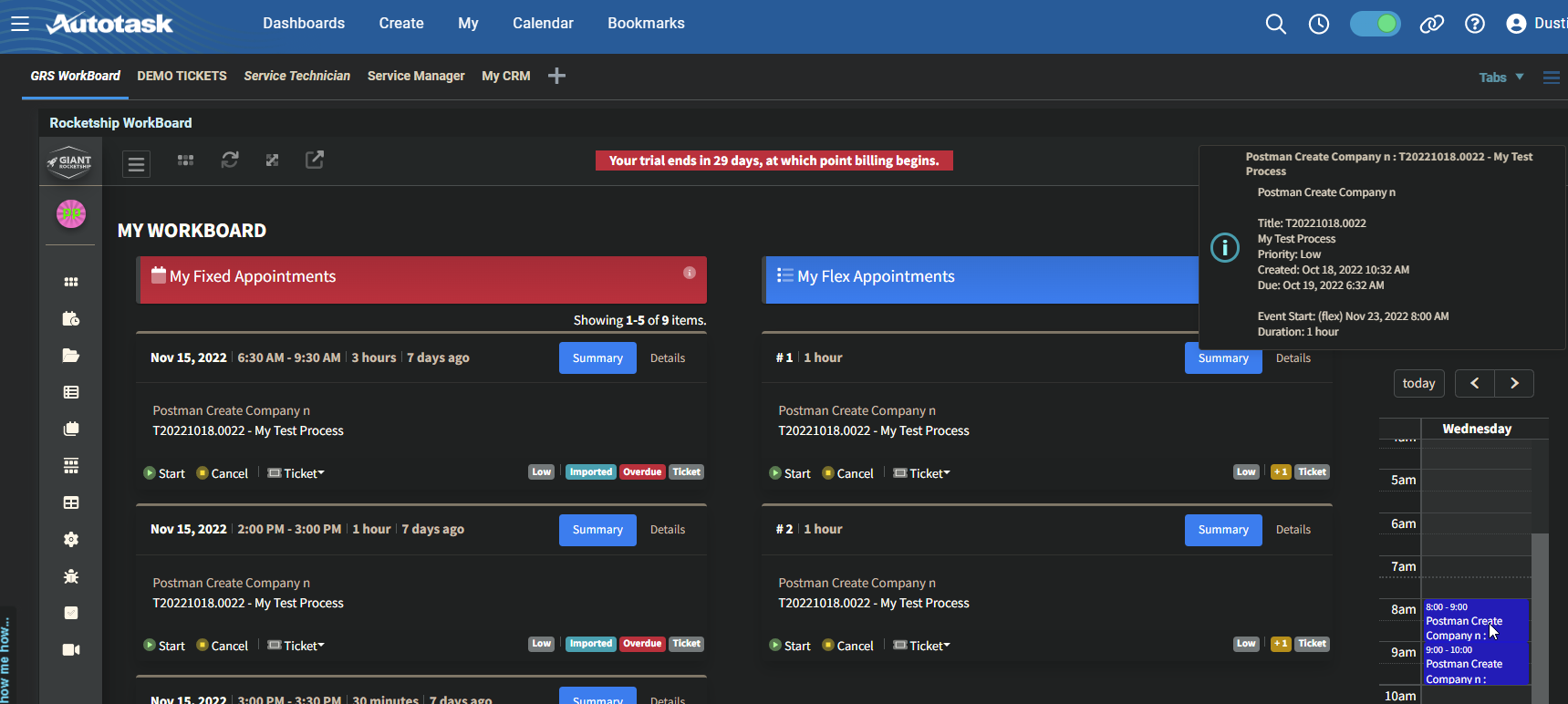Open the My menu

[468, 24]
